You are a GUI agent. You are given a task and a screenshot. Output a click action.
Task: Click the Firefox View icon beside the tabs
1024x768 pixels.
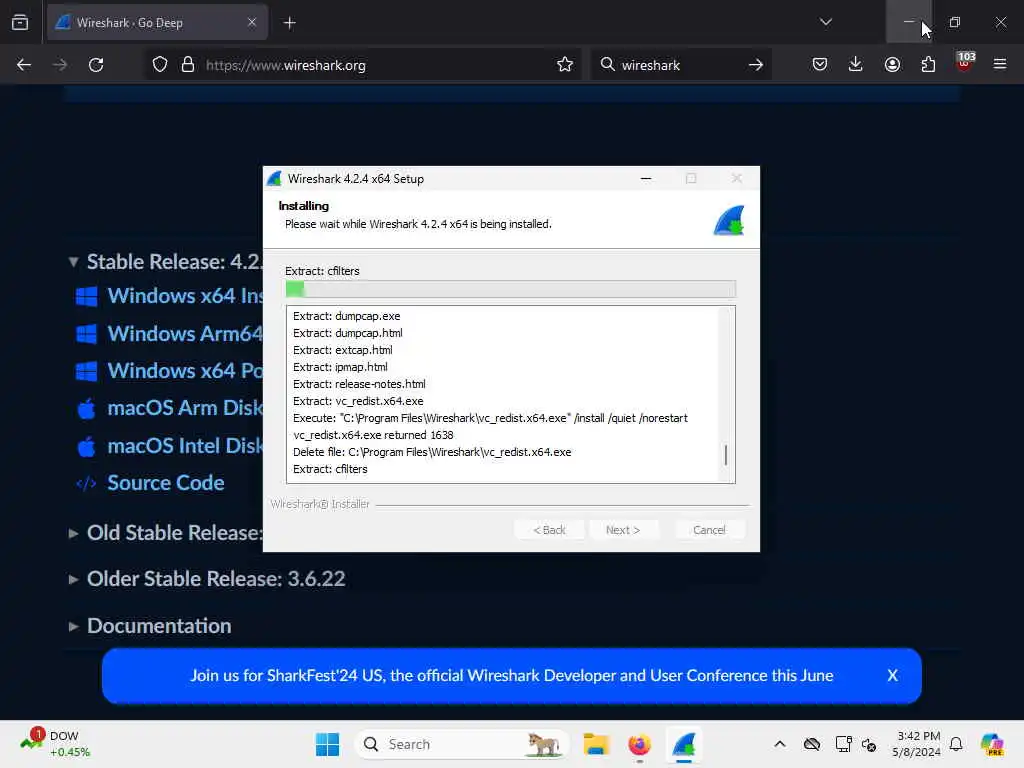pyautogui.click(x=20, y=23)
